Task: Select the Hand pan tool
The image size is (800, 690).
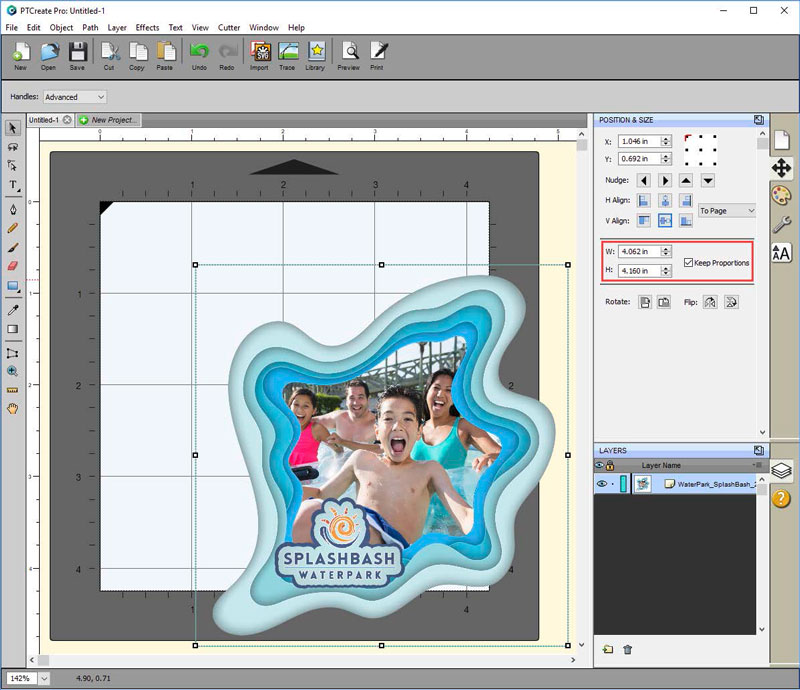Action: (x=13, y=408)
